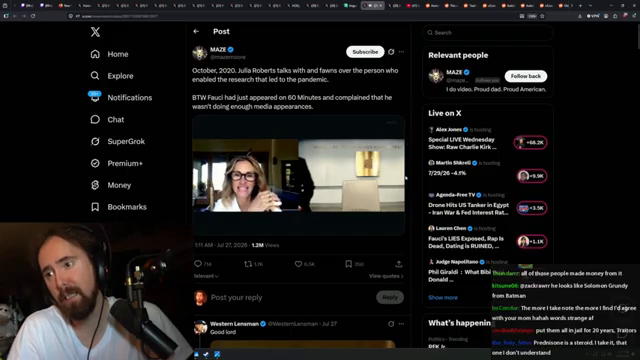The width and height of the screenshot is (640, 360).
Task: Click browser reload icon
Action: click(x=33, y=16)
